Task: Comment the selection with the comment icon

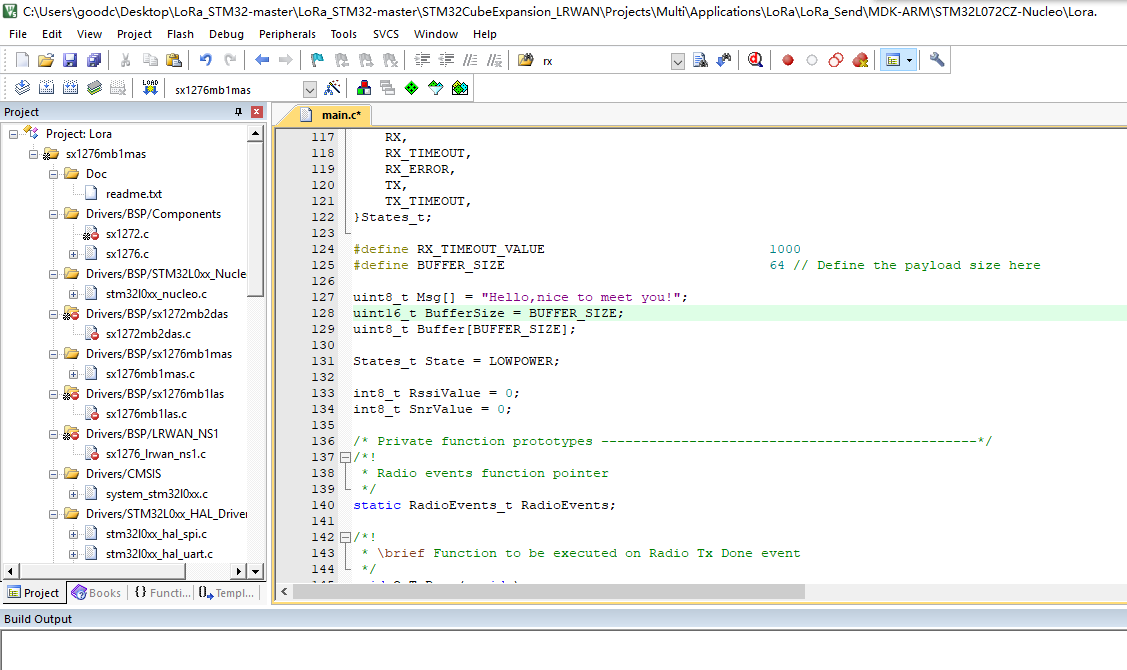Action: [x=470, y=60]
